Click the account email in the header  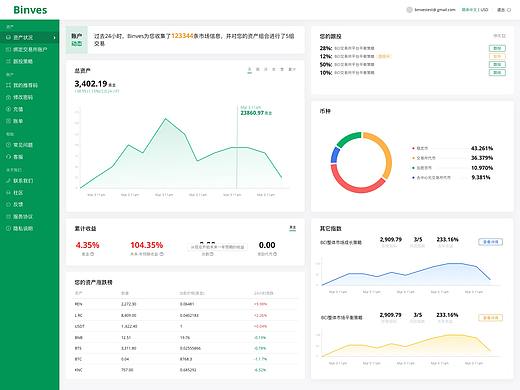(x=435, y=10)
